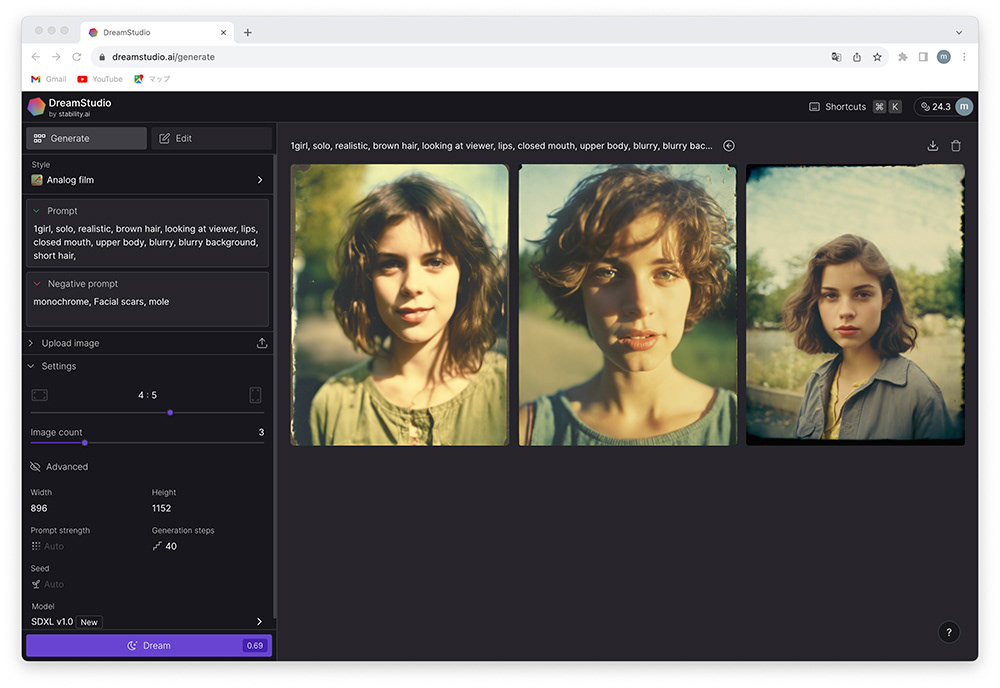Toggle the Advanced settings visibility

59,467
